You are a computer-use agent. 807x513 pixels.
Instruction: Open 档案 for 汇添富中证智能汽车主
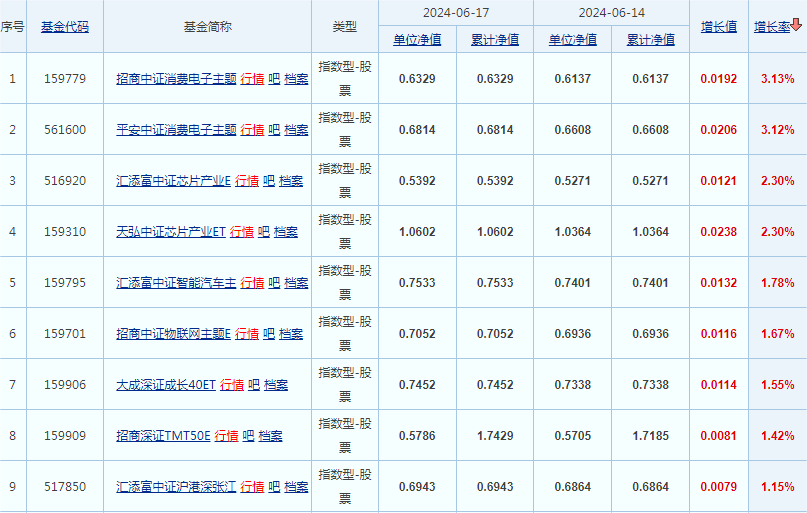296,282
